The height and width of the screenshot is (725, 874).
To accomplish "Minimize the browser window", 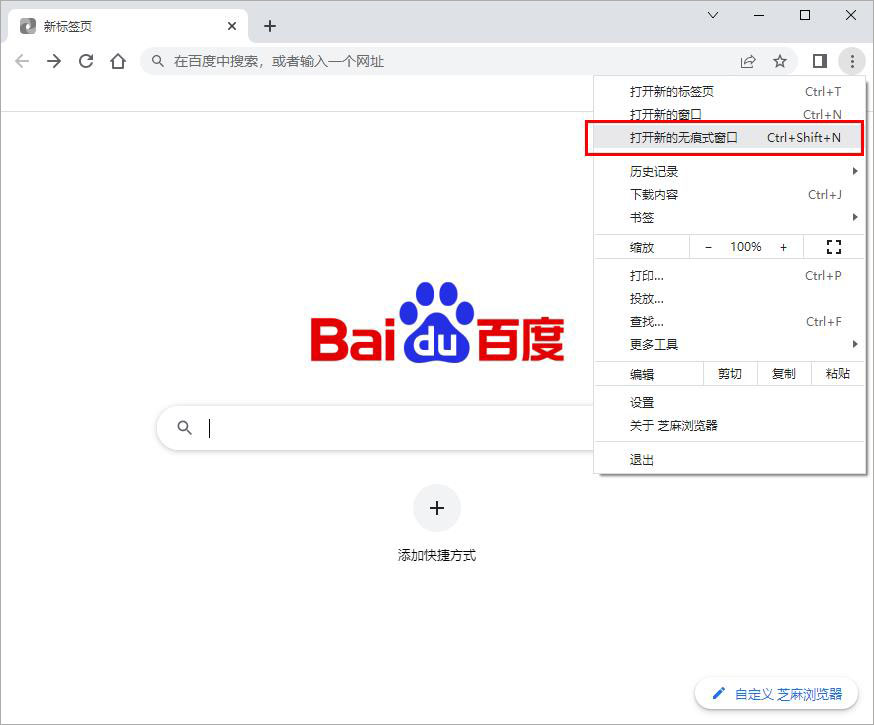I will click(x=759, y=15).
